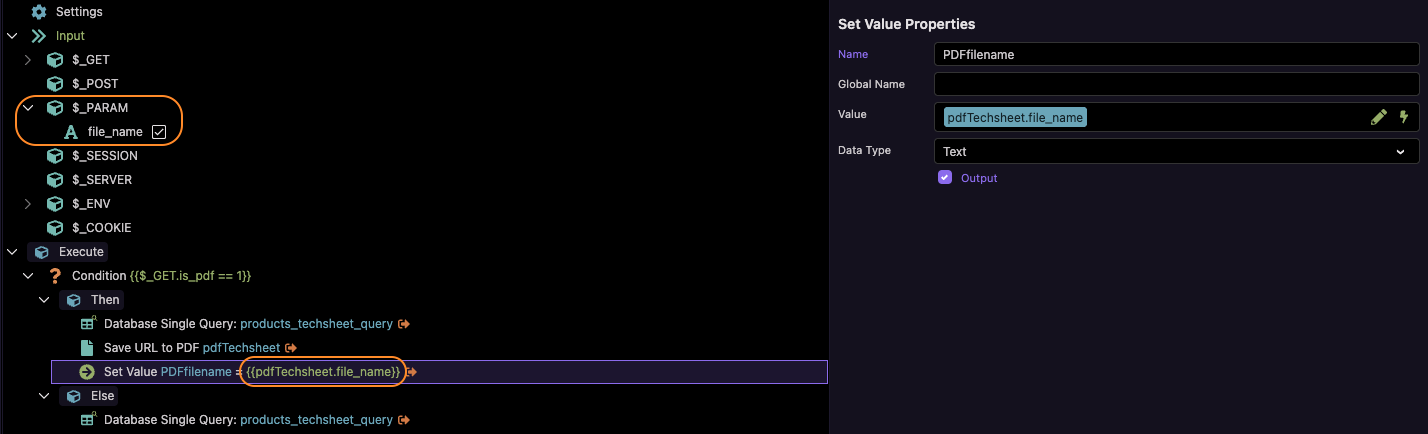
Task: Select the $_SERVER tree item
Action: point(101,180)
